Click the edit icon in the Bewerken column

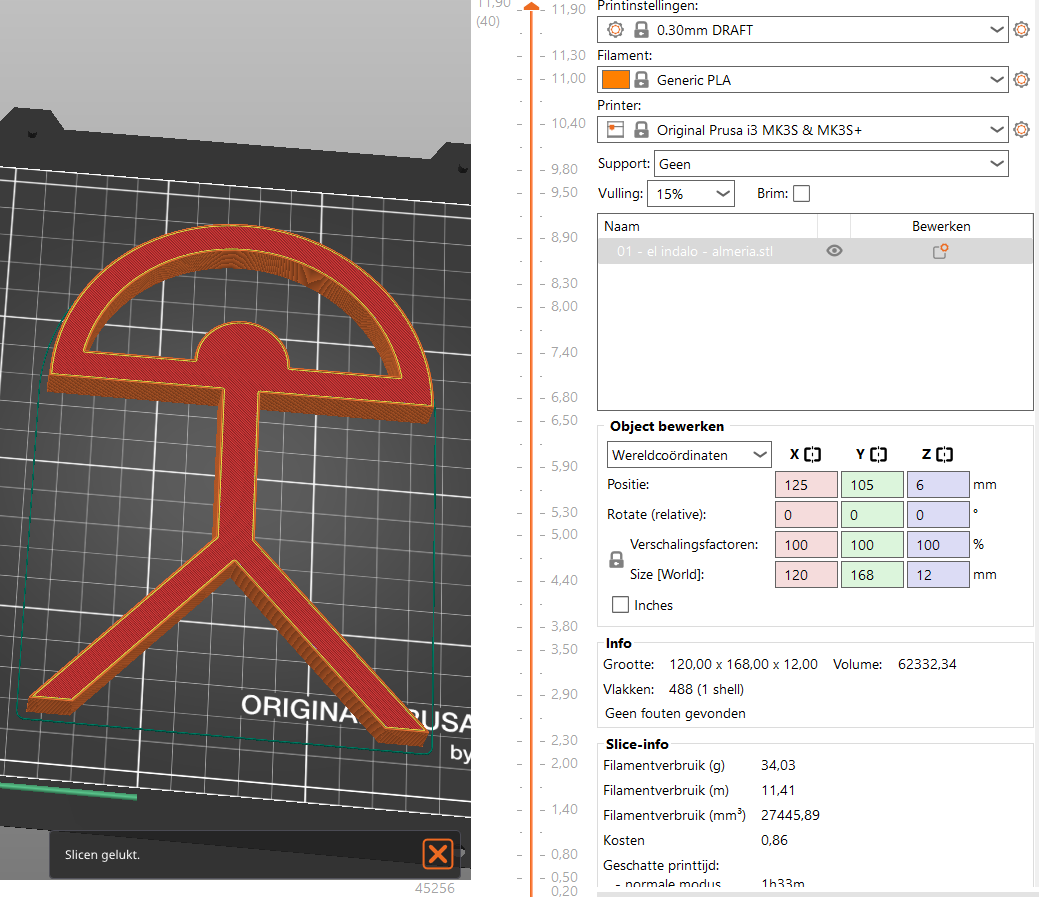pyautogui.click(x=940, y=251)
